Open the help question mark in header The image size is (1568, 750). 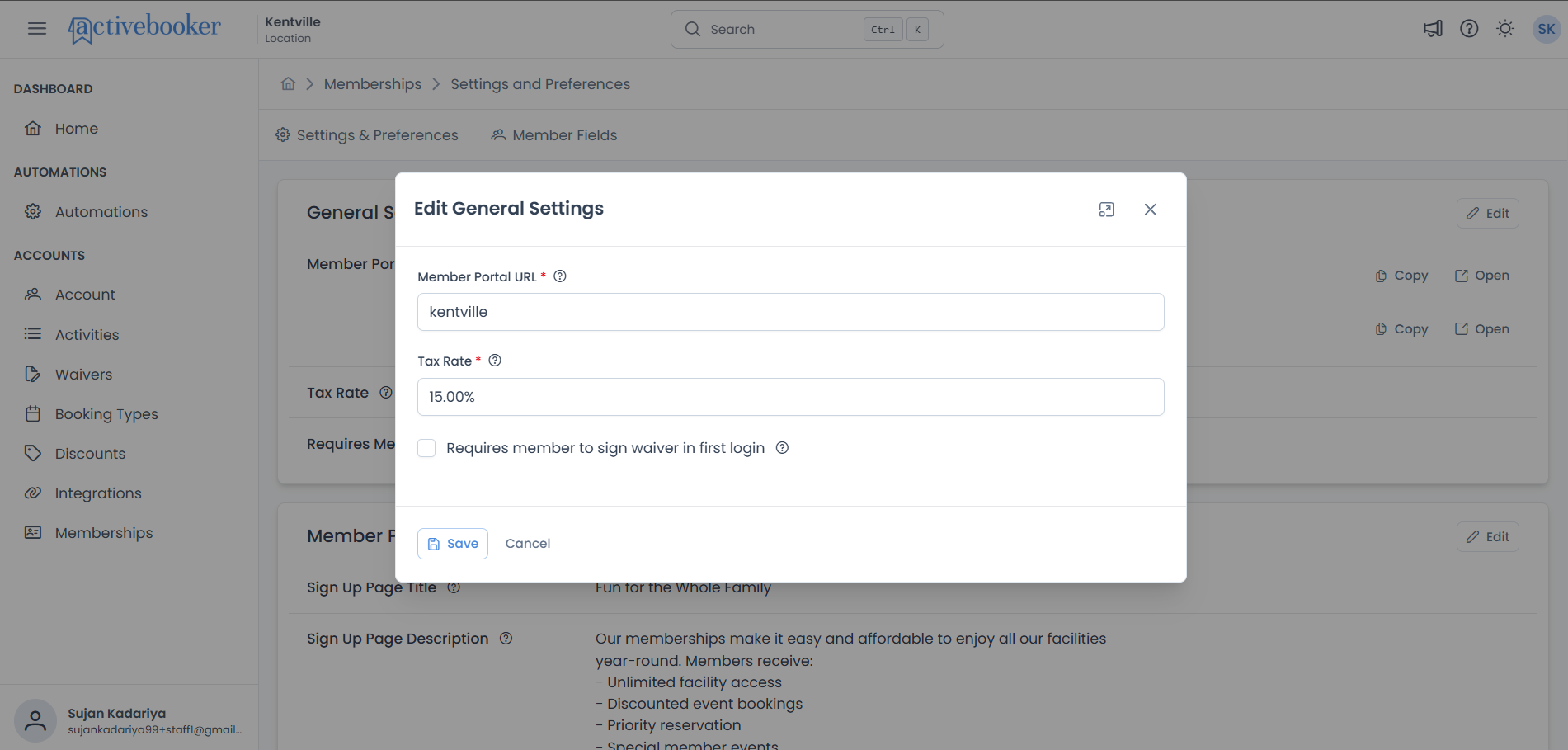click(1469, 29)
